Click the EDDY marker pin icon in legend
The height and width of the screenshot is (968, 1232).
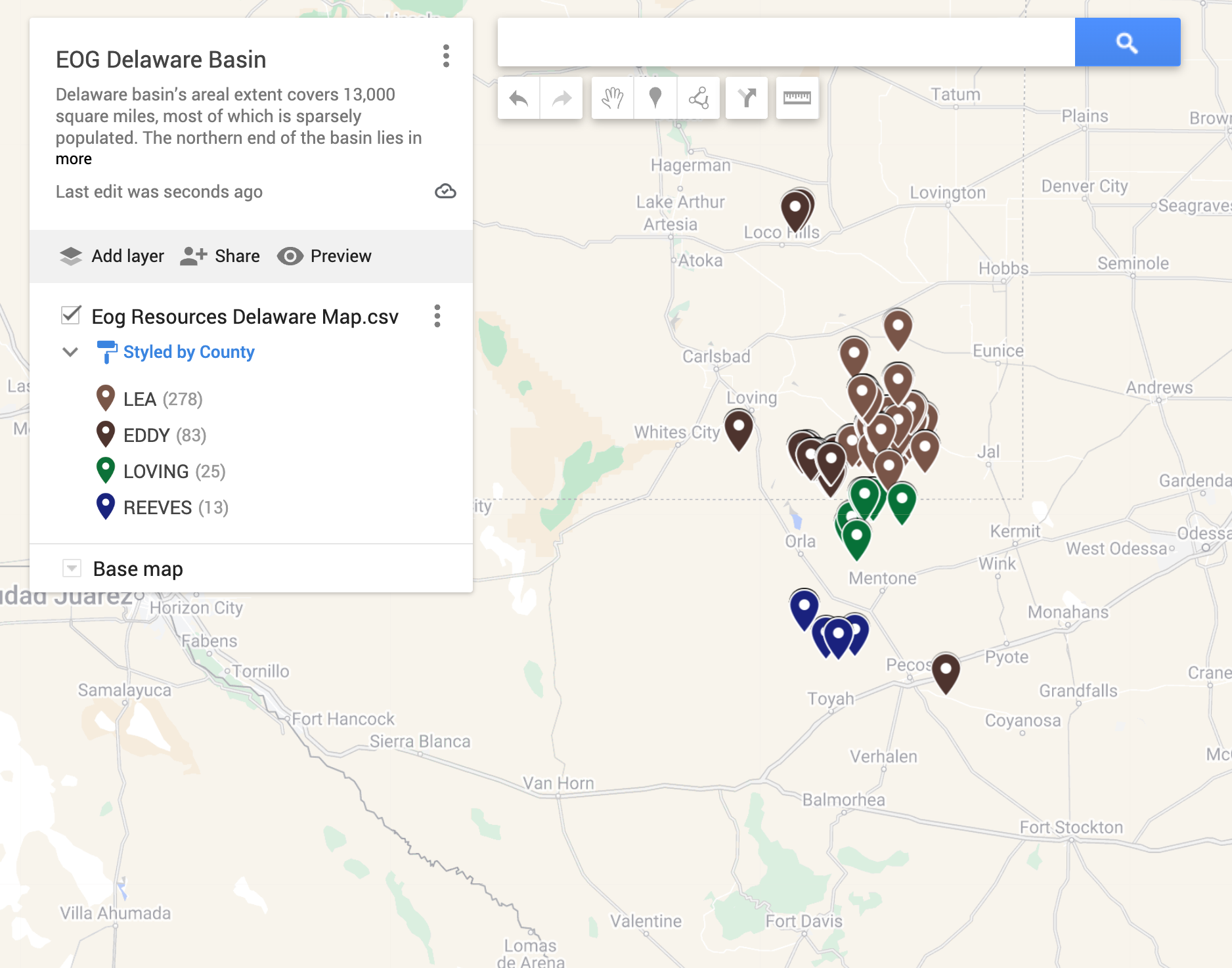click(105, 435)
